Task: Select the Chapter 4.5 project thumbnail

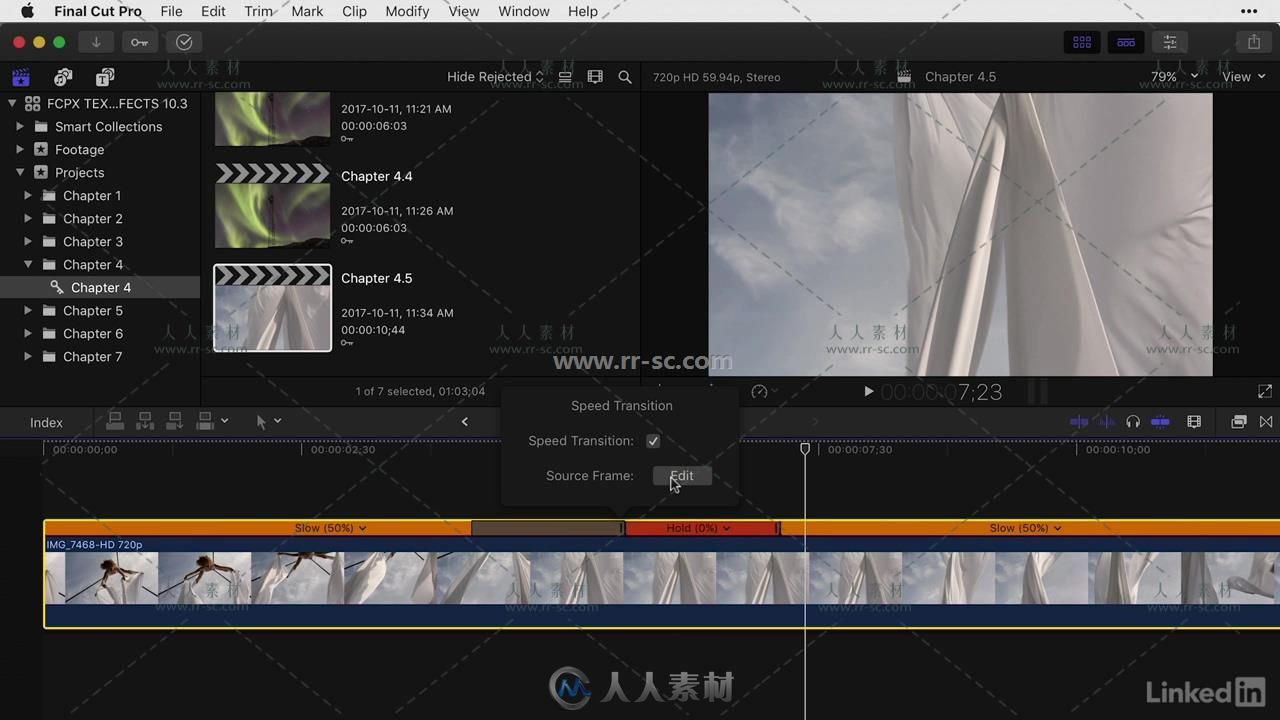Action: (x=272, y=308)
